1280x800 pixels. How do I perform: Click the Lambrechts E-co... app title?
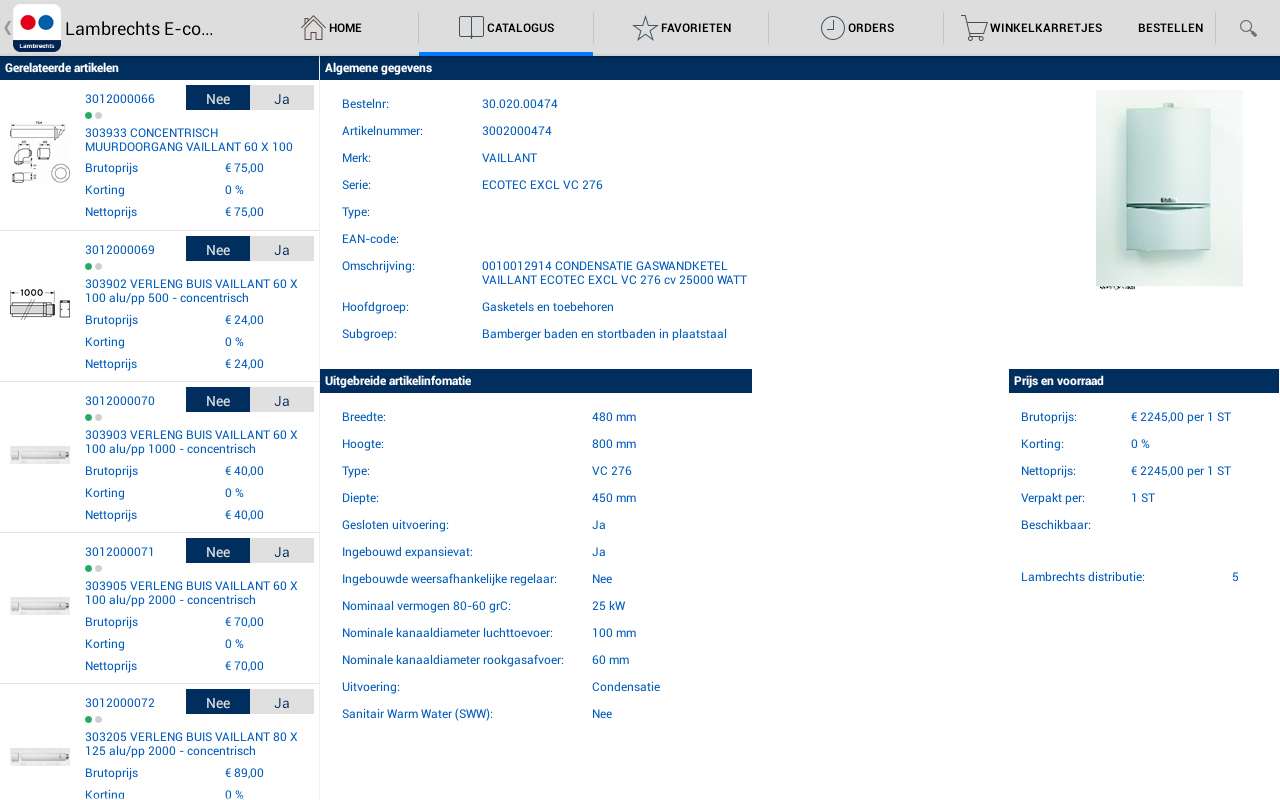click(x=139, y=28)
